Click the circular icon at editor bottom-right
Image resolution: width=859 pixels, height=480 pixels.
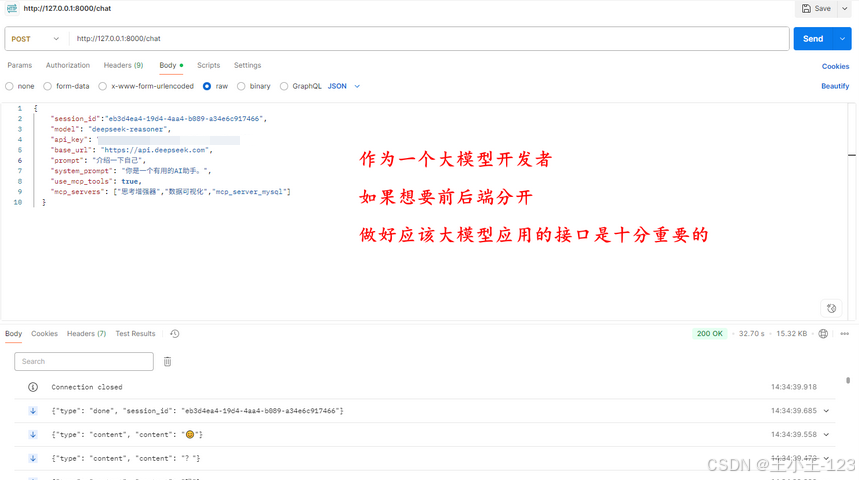pyautogui.click(x=831, y=308)
